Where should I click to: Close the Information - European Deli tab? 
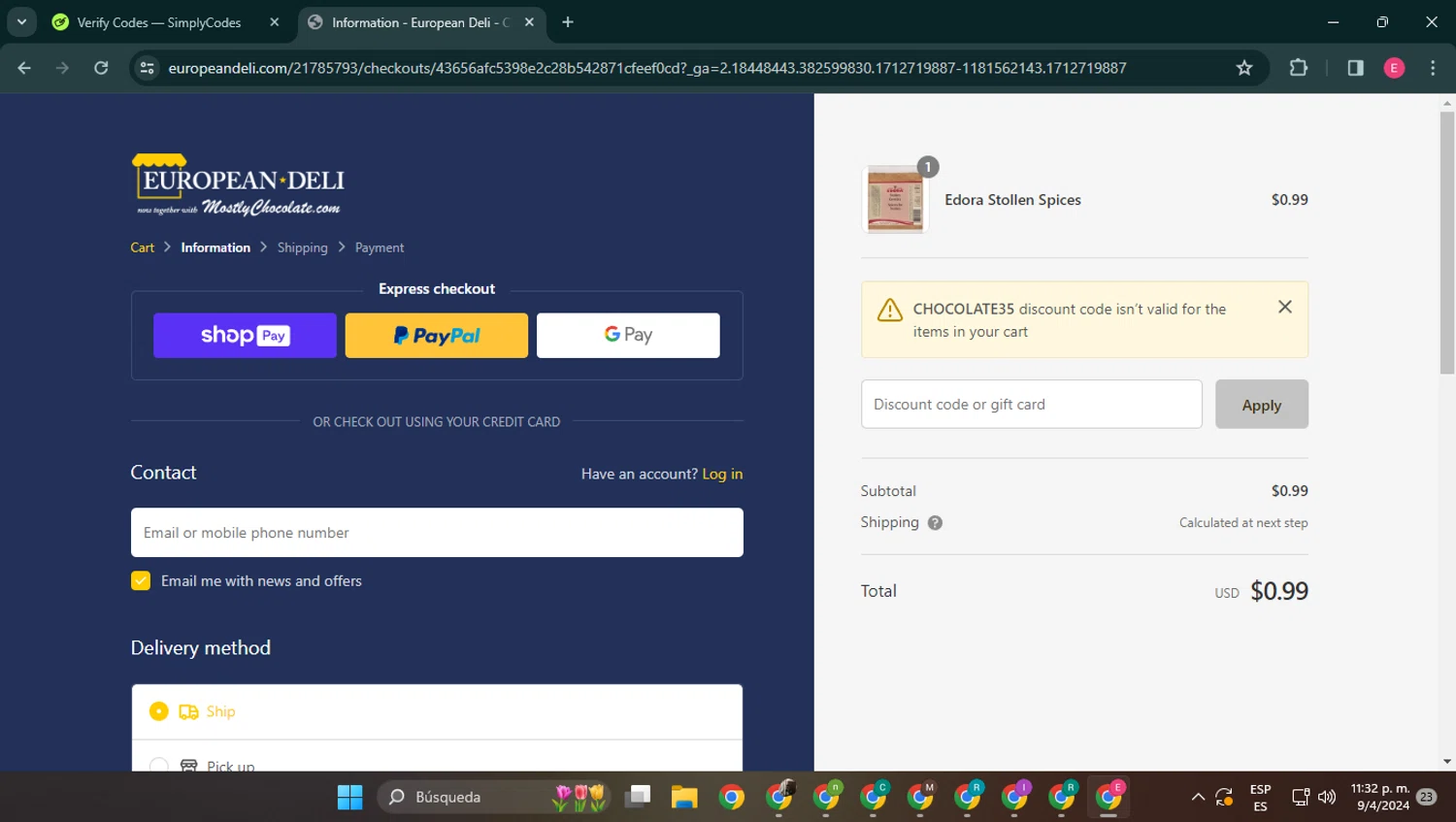pyautogui.click(x=529, y=22)
